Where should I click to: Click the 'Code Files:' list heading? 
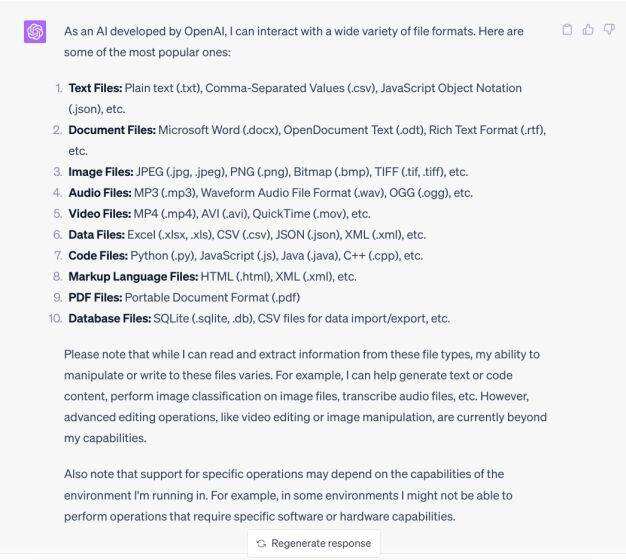(x=98, y=256)
